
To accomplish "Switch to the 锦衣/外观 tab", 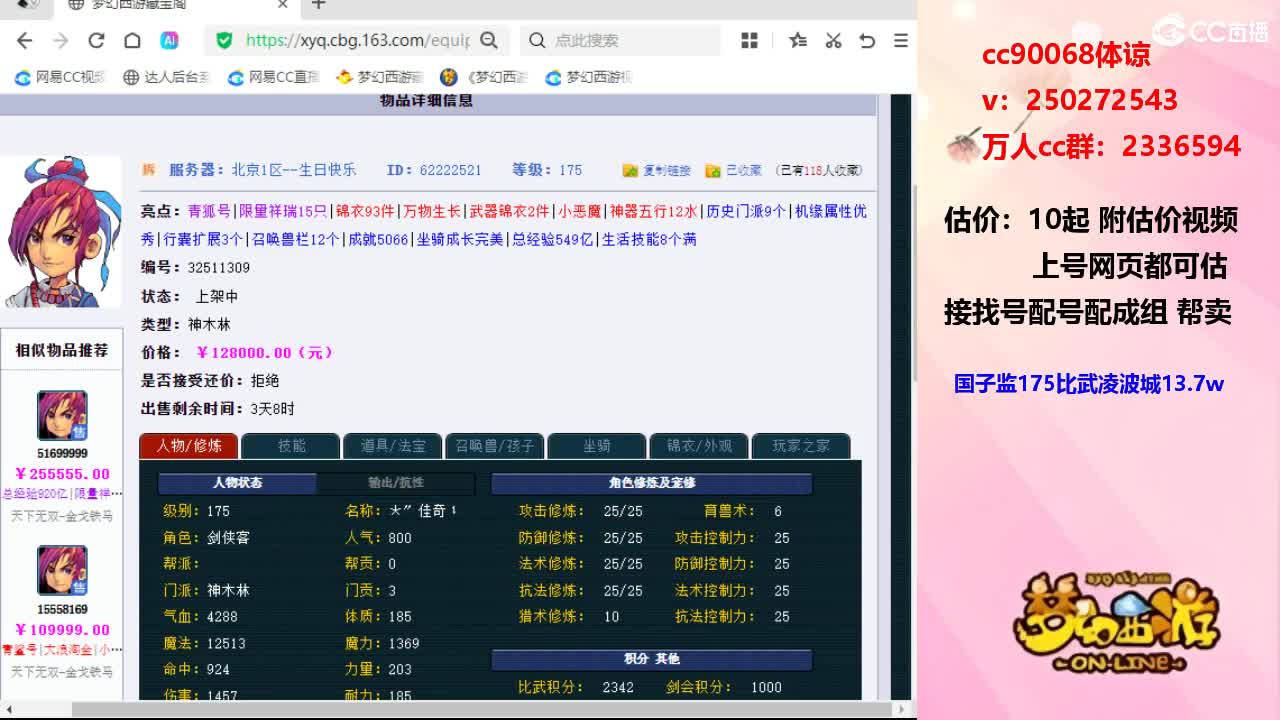I will pyautogui.click(x=699, y=446).
